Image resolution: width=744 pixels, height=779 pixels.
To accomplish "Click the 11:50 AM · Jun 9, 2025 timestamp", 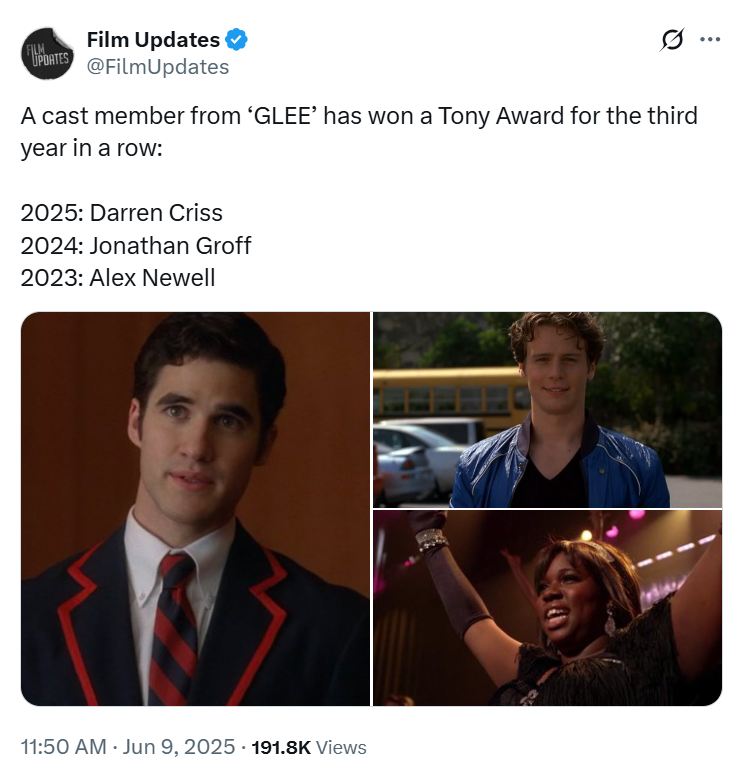I will [128, 747].
